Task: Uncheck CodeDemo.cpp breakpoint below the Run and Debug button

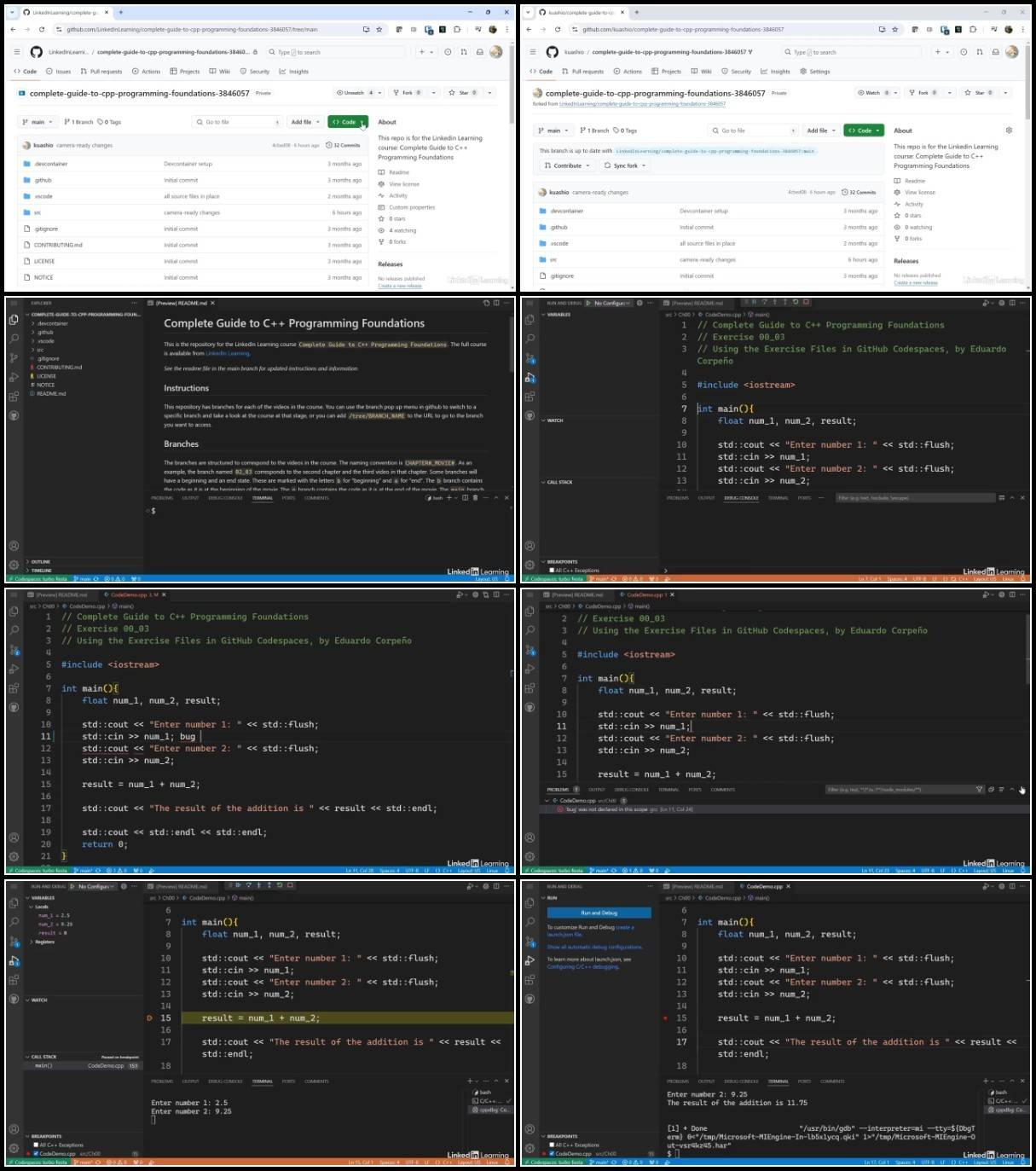Action: coord(552,1153)
